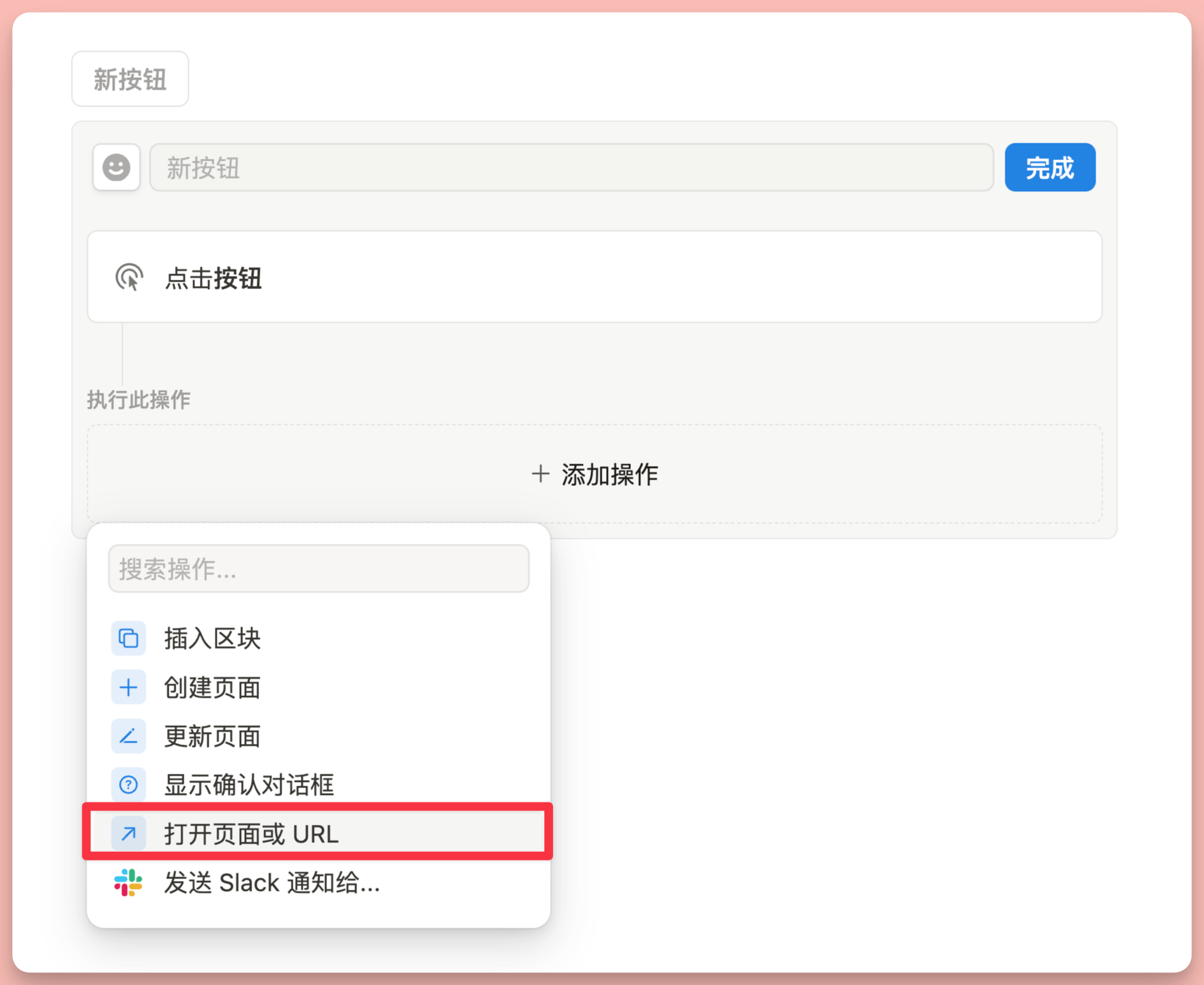Click the diagonal arrow icon beside 打开页面或 URL
Image resolution: width=1204 pixels, height=985 pixels.
click(x=128, y=834)
